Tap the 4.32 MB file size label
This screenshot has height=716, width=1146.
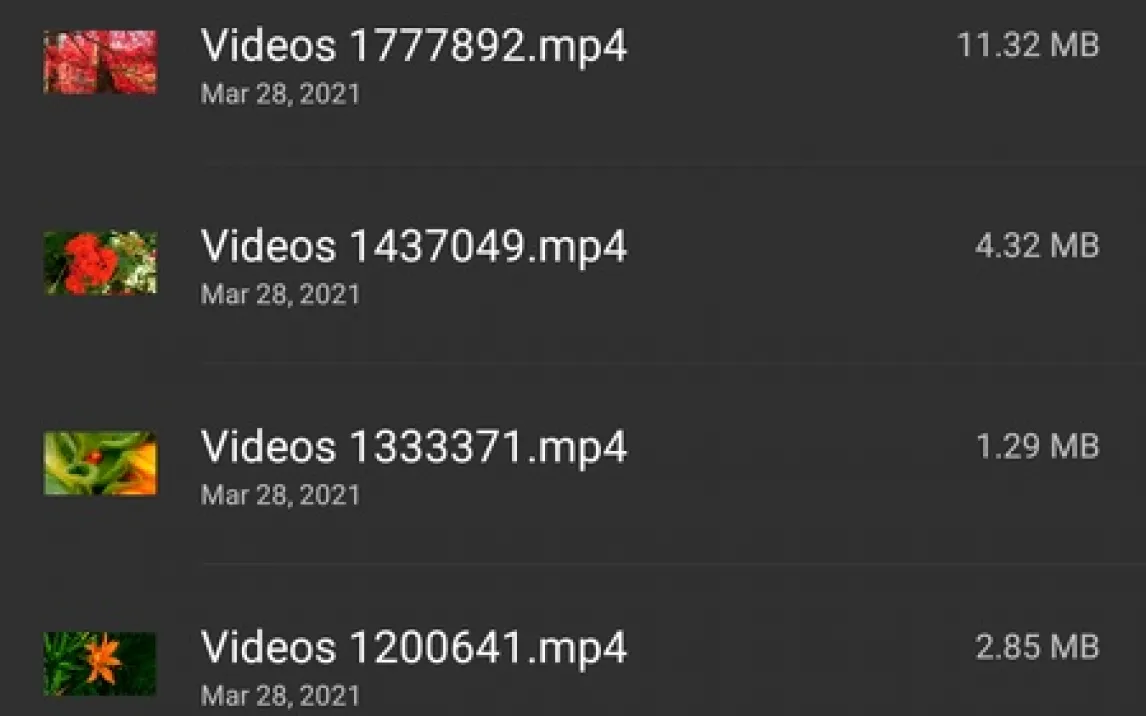[1037, 245]
